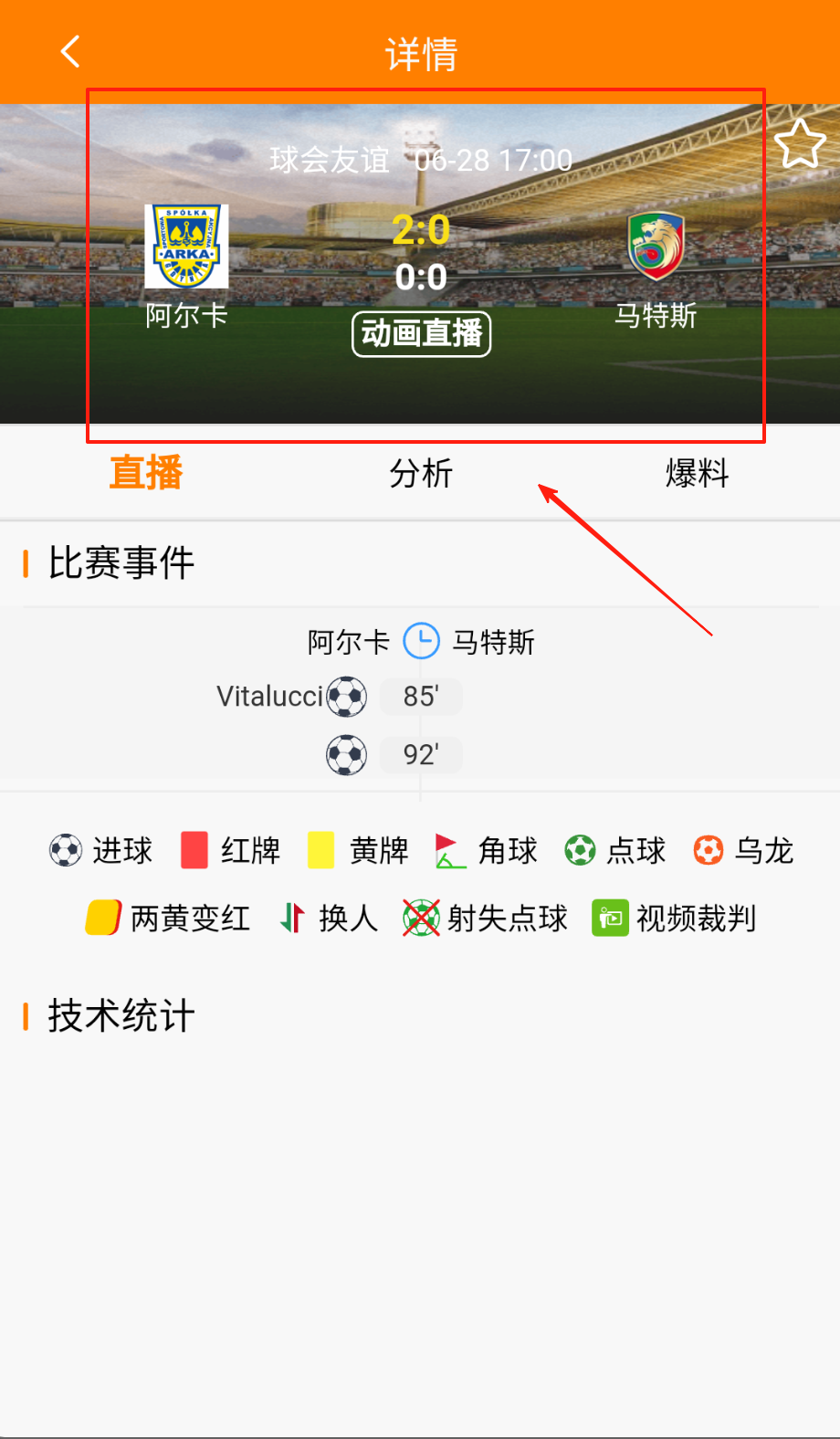This screenshot has height=1439, width=840.
Task: Click the yellow card 黄牌 legend icon
Action: tap(321, 850)
